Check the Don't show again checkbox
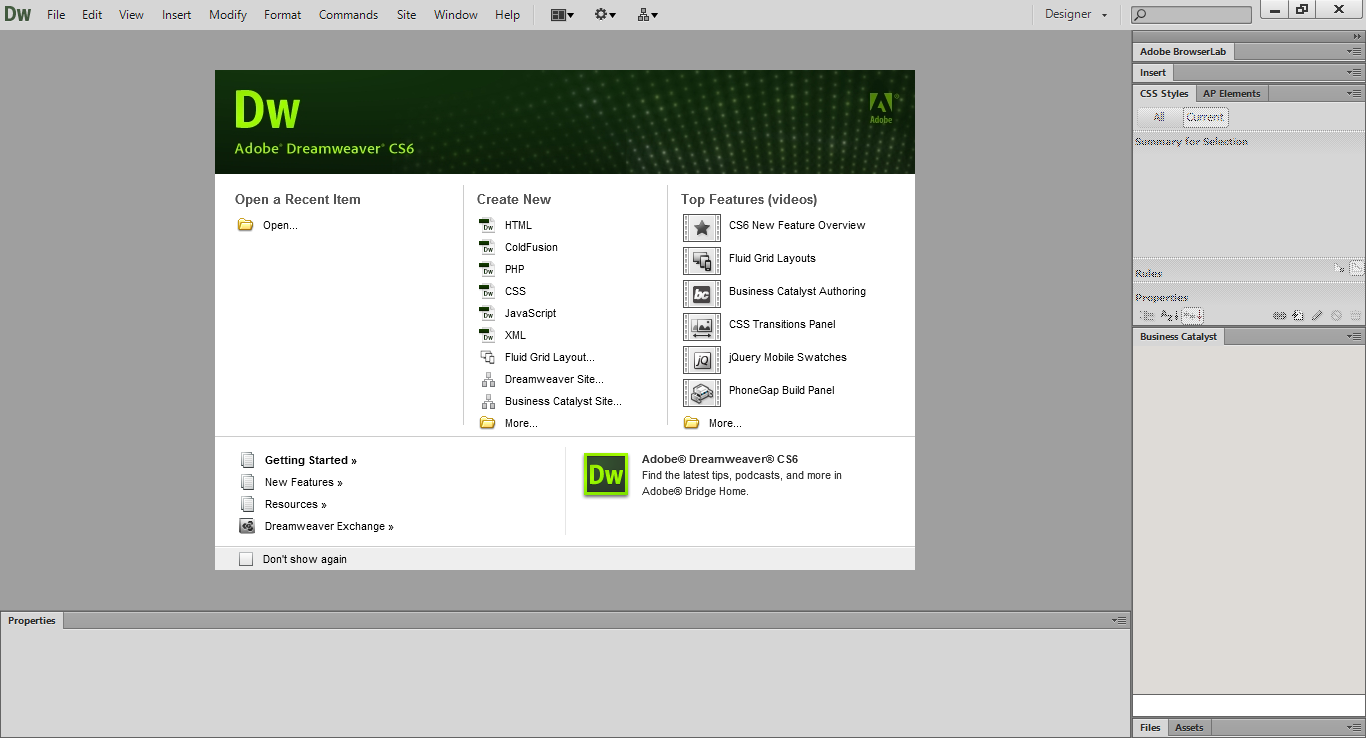 coord(246,559)
